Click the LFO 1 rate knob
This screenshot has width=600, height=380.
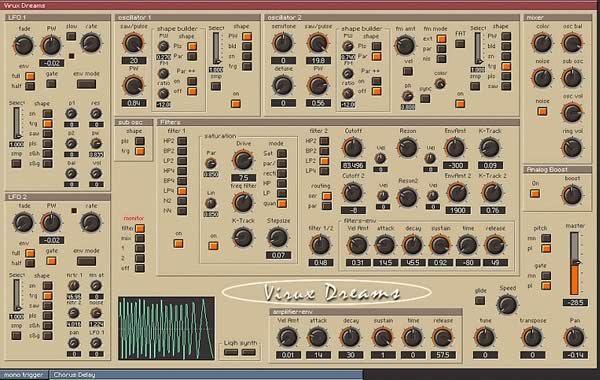pos(91,43)
